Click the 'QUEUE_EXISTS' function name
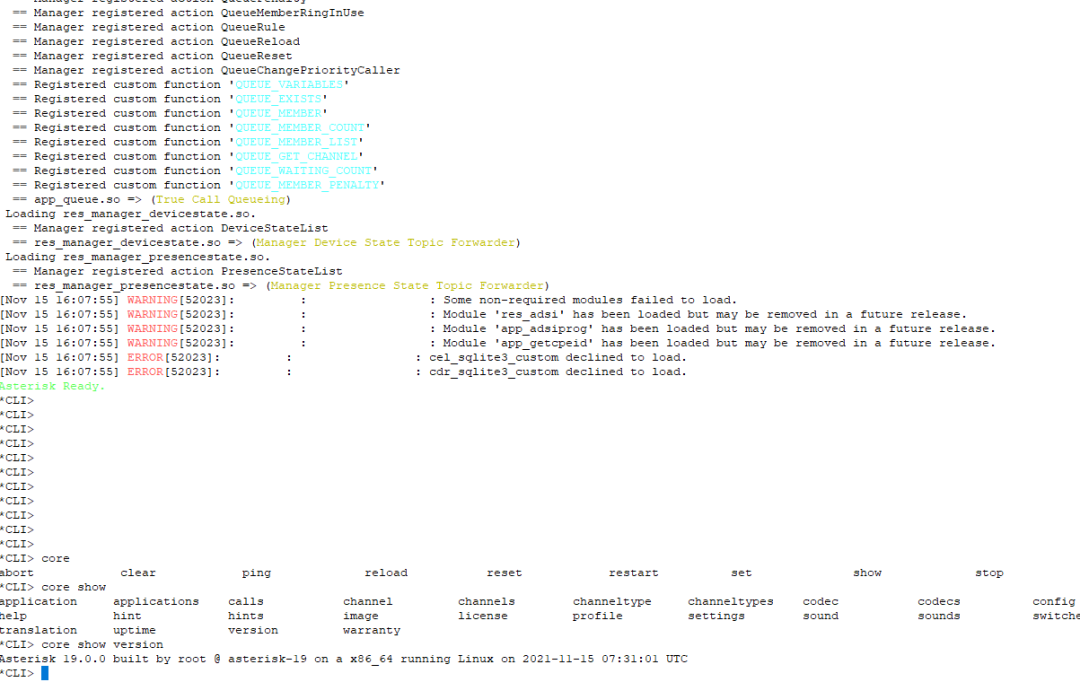 tap(278, 99)
